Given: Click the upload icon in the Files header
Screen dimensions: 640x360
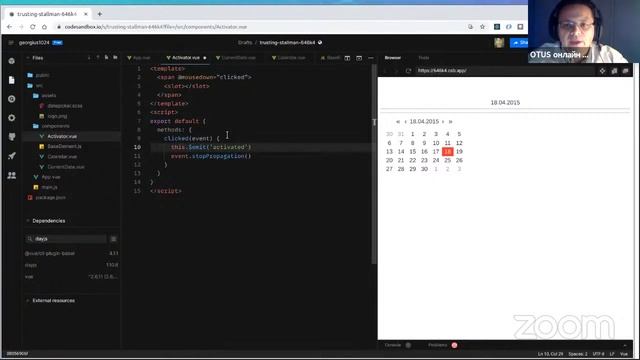Looking at the screenshot, I should coord(98,58).
